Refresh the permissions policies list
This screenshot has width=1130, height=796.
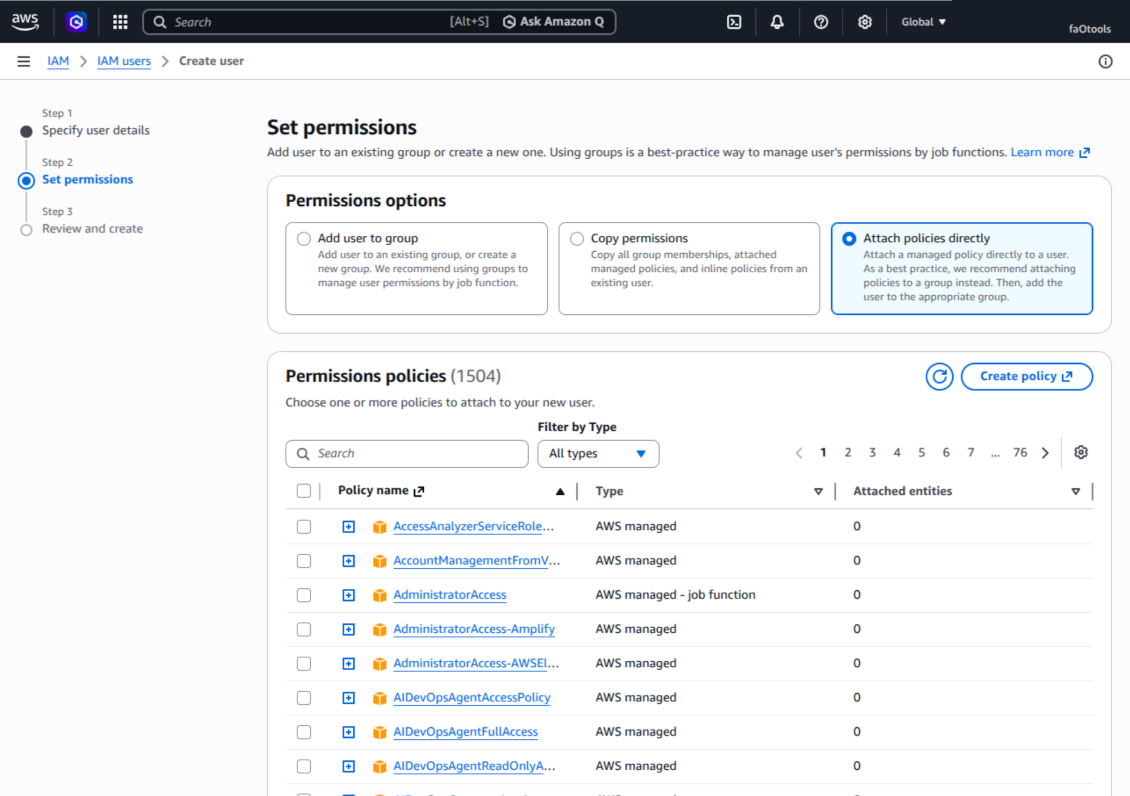[939, 376]
